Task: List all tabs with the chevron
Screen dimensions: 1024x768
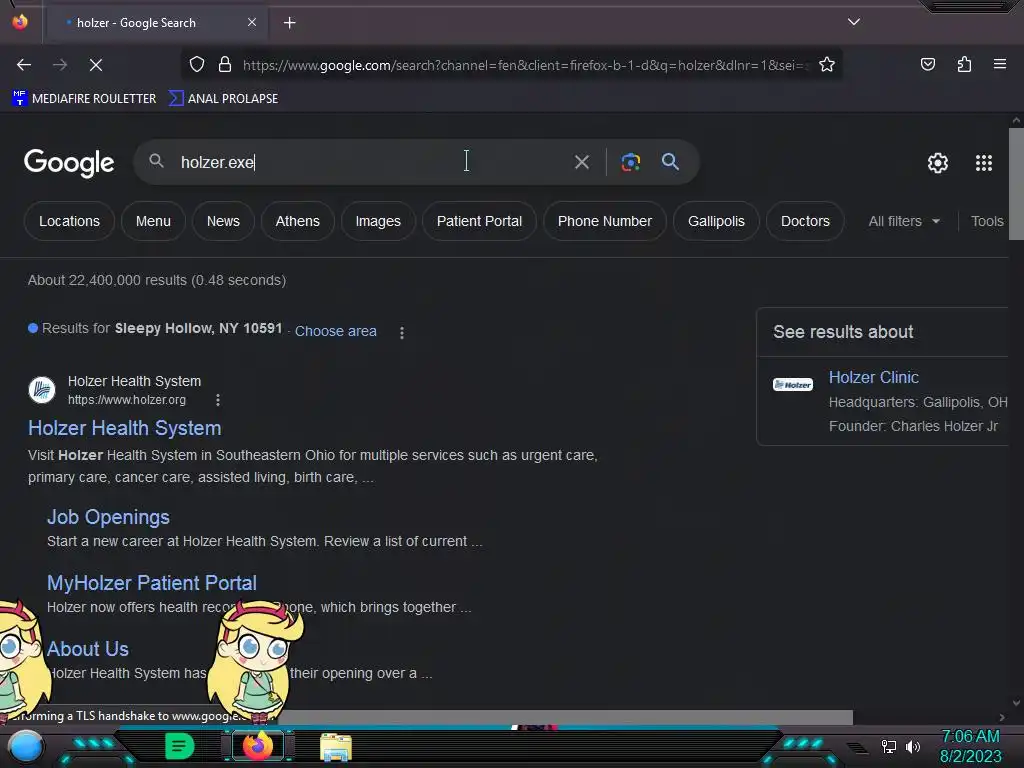Action: click(x=854, y=22)
